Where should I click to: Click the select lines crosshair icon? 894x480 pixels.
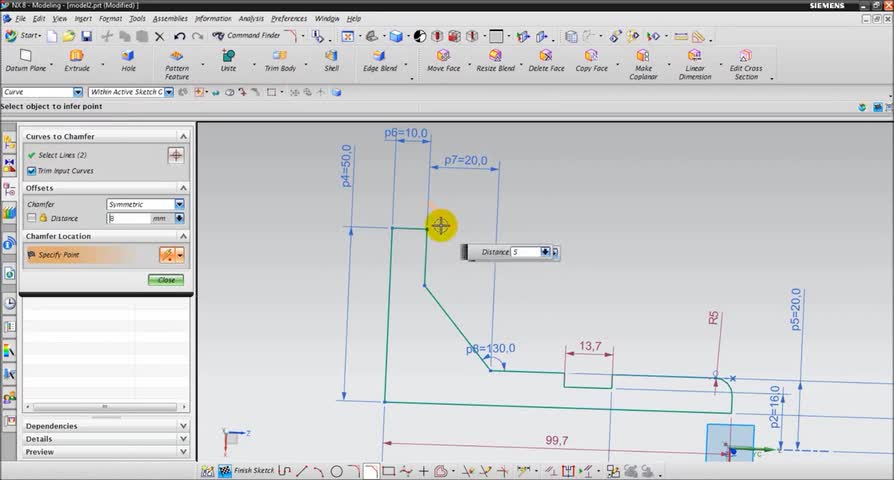pos(176,155)
